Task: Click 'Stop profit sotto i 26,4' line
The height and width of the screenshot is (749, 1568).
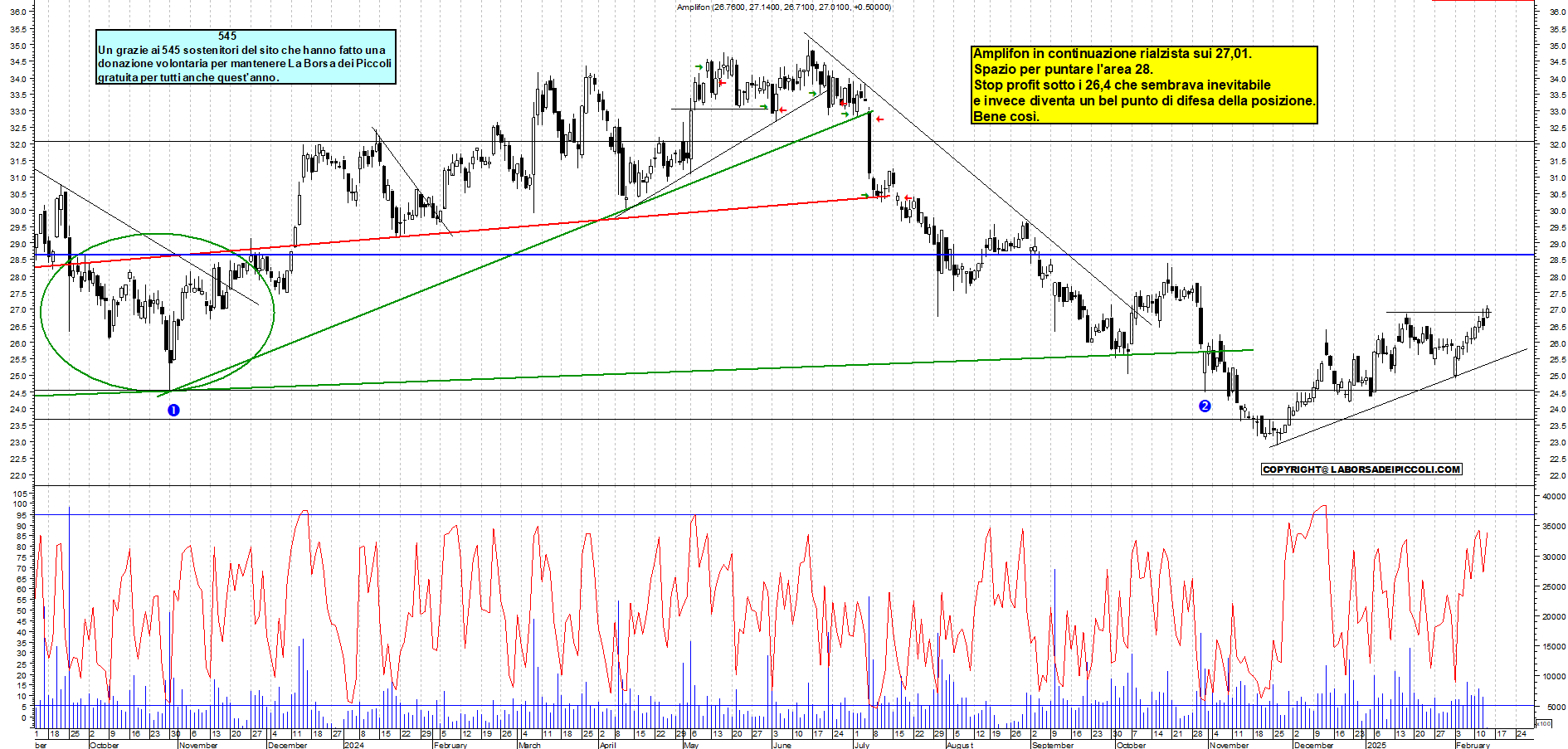Action: (x=1122, y=85)
